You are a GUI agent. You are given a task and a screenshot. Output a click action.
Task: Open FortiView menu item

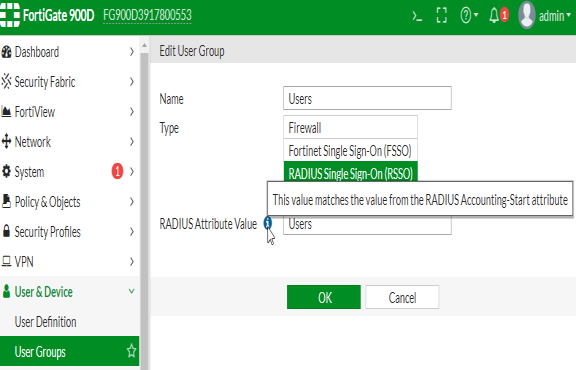[69, 112]
